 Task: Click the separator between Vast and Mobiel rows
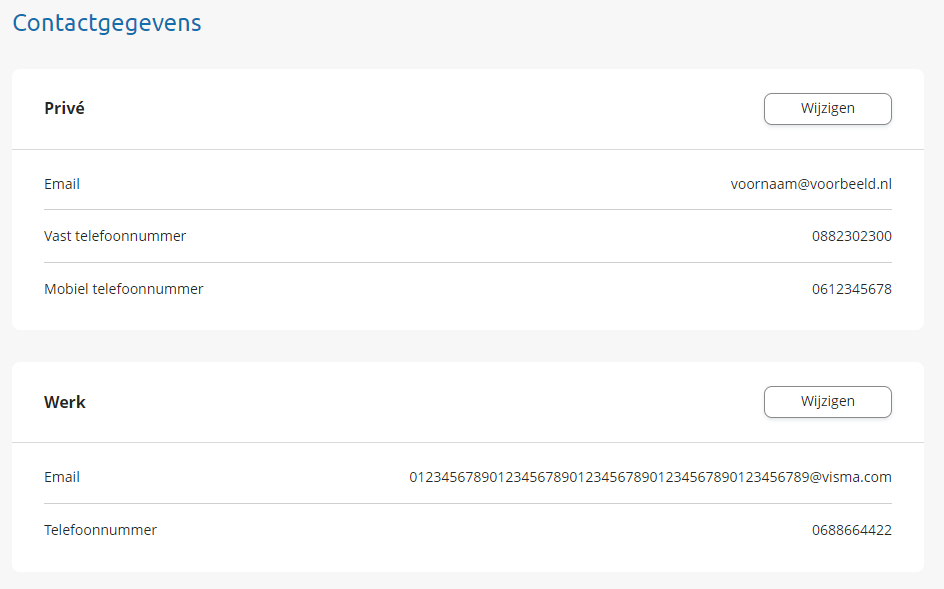468,263
